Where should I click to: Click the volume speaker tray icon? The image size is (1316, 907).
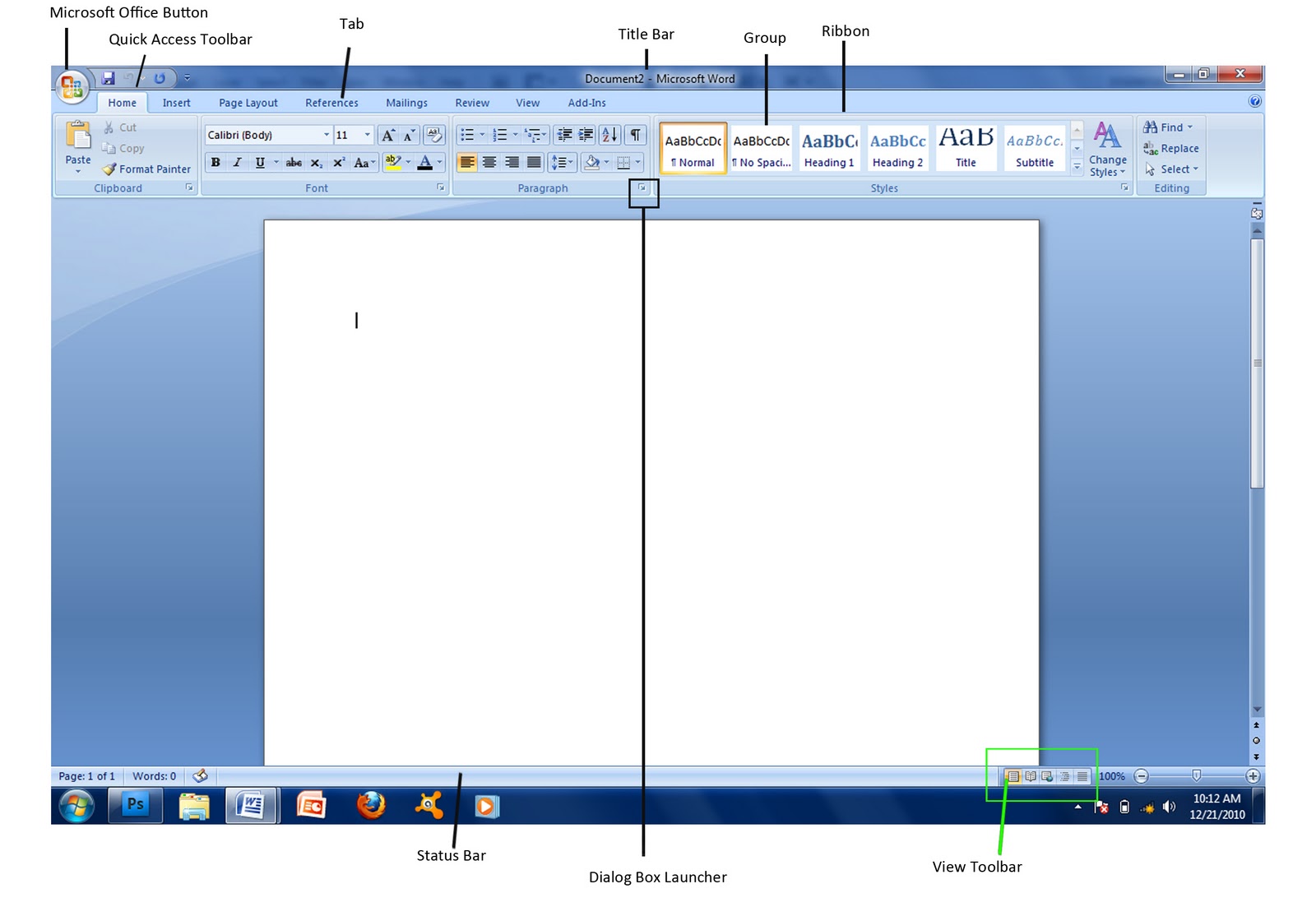[x=1169, y=807]
